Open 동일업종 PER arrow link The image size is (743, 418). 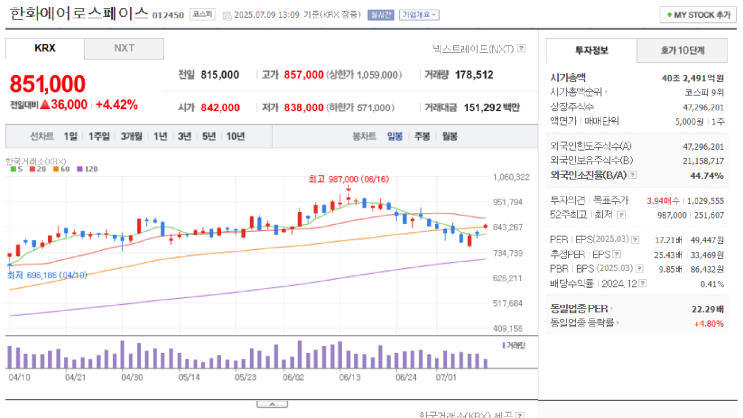[611, 309]
